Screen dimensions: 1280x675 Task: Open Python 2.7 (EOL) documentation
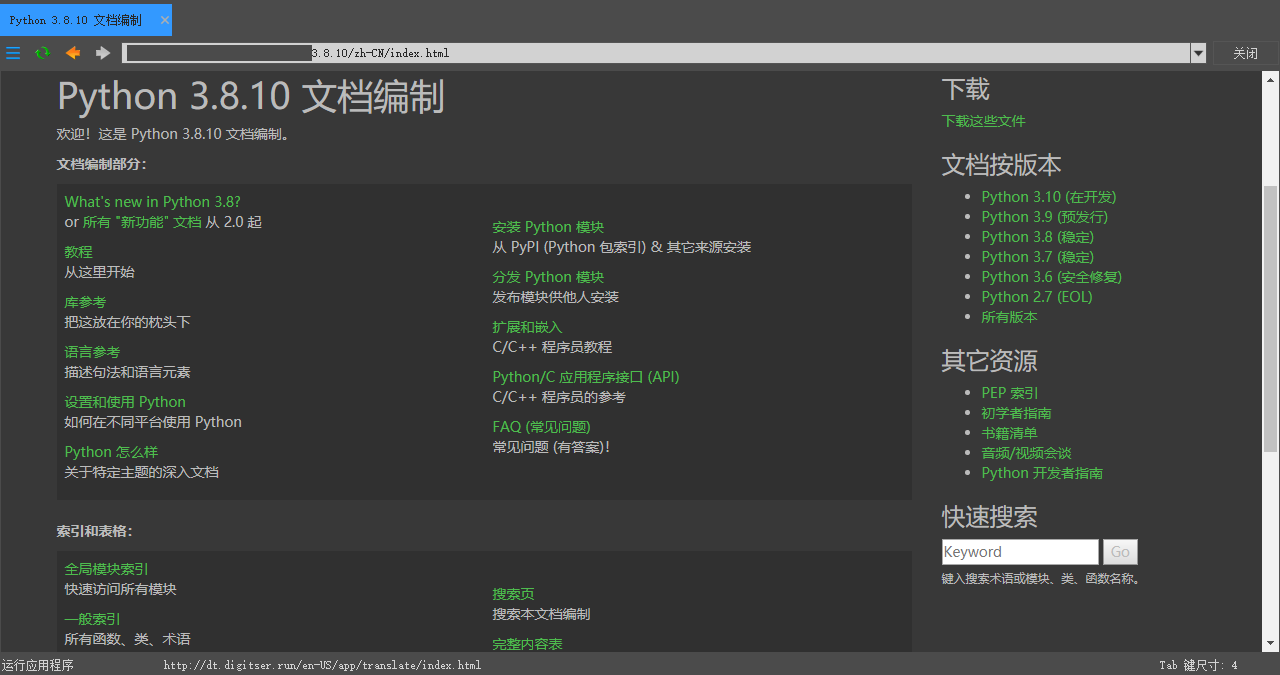click(1036, 296)
